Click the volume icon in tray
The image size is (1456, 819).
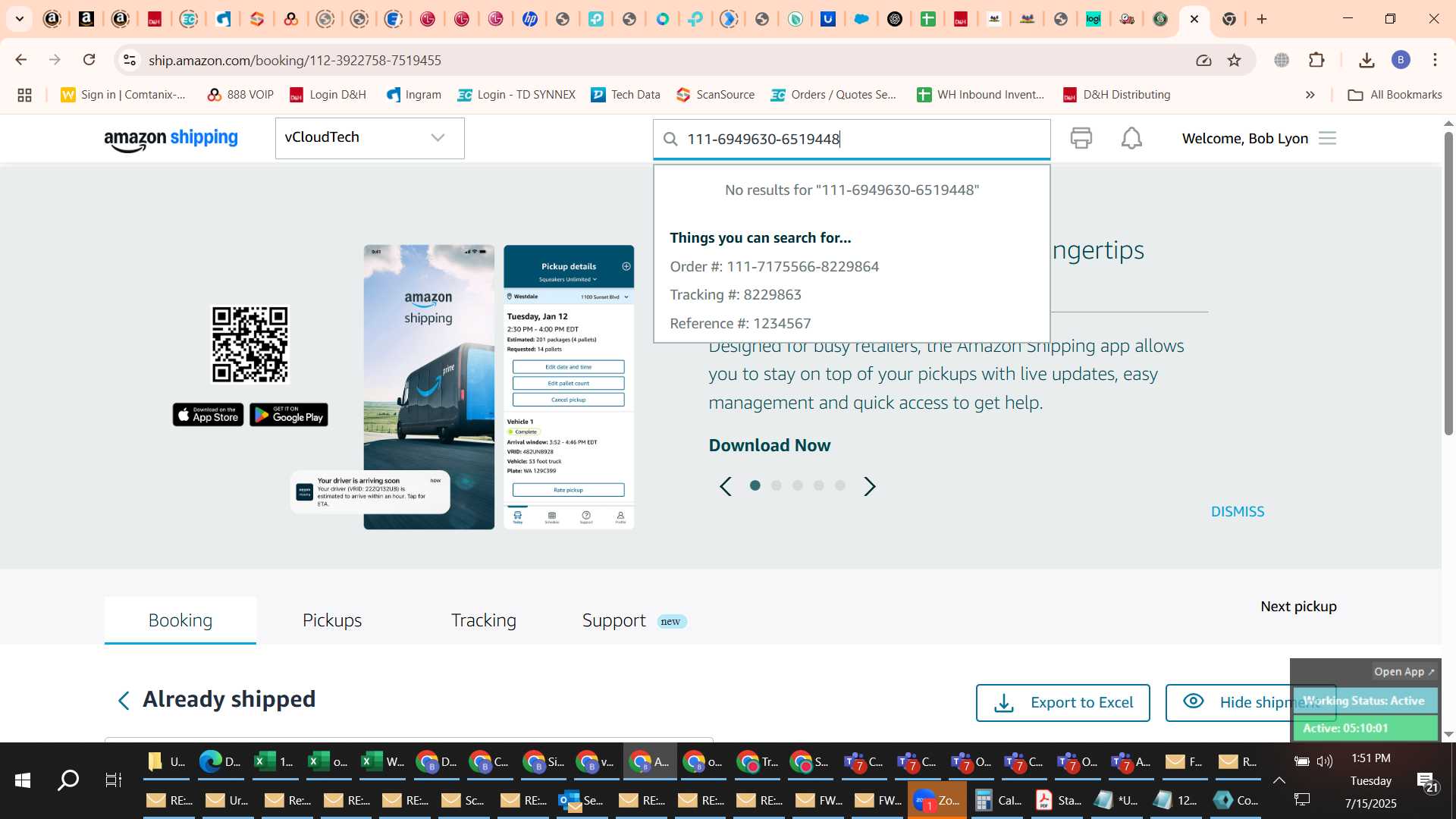(1325, 761)
